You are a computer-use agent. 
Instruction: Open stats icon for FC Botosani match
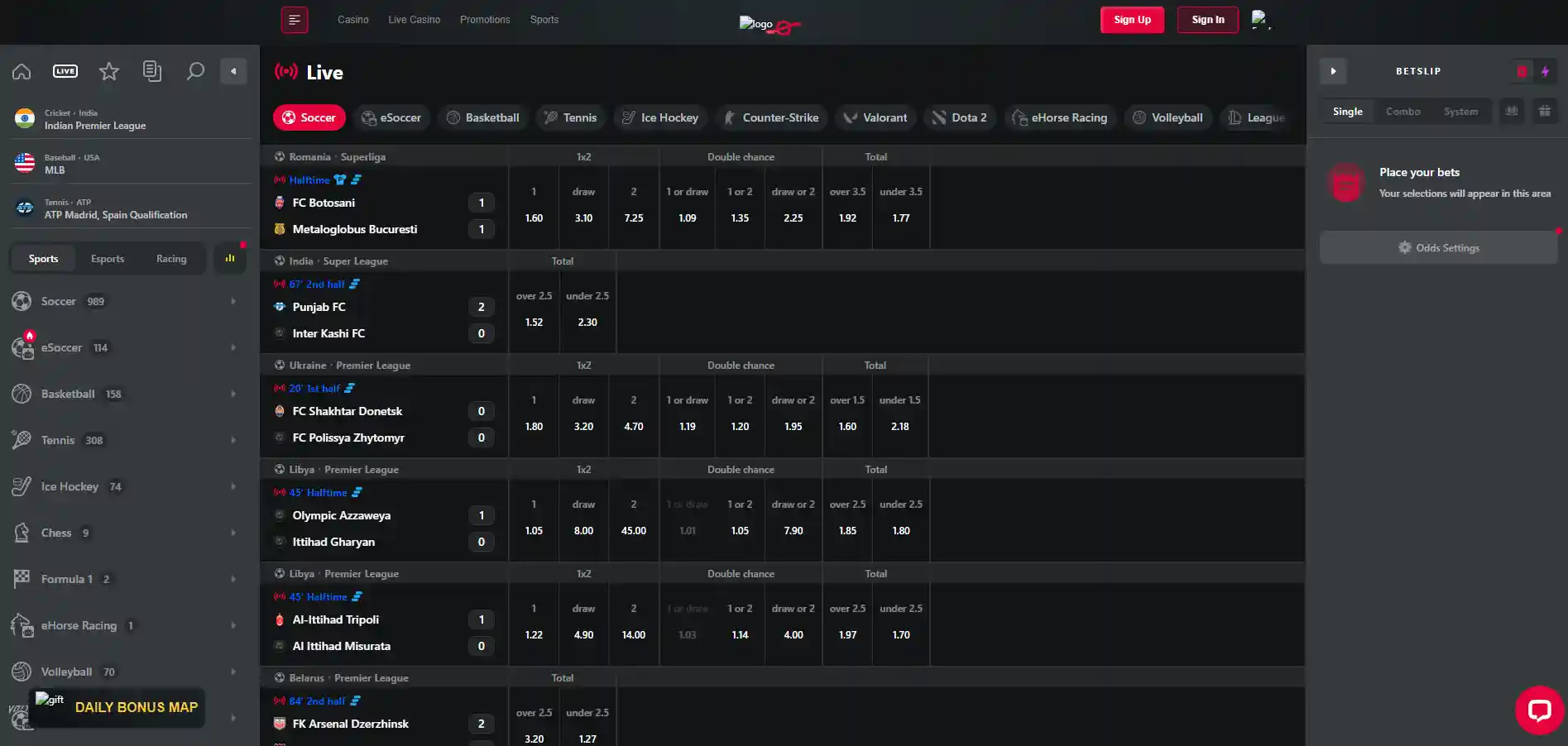357,179
